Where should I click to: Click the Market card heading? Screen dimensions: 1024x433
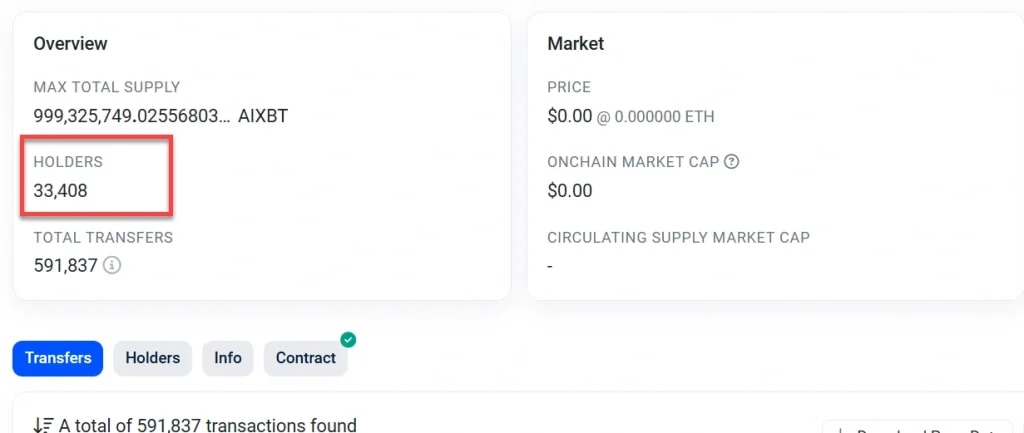point(576,44)
